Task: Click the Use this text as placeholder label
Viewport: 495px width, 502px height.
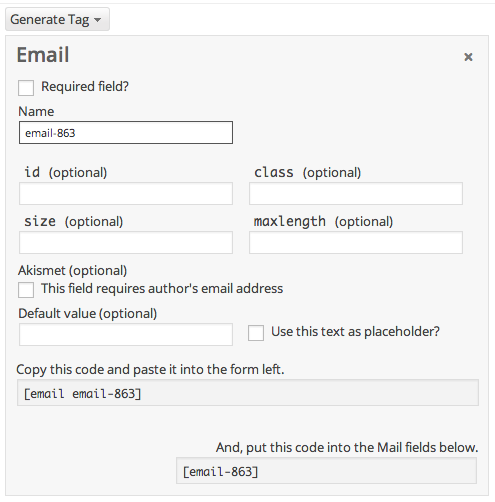Action: click(355, 332)
